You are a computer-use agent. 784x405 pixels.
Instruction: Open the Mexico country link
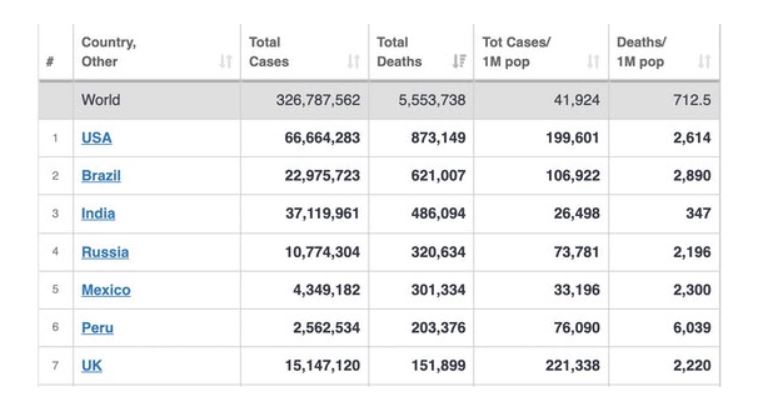click(x=106, y=290)
